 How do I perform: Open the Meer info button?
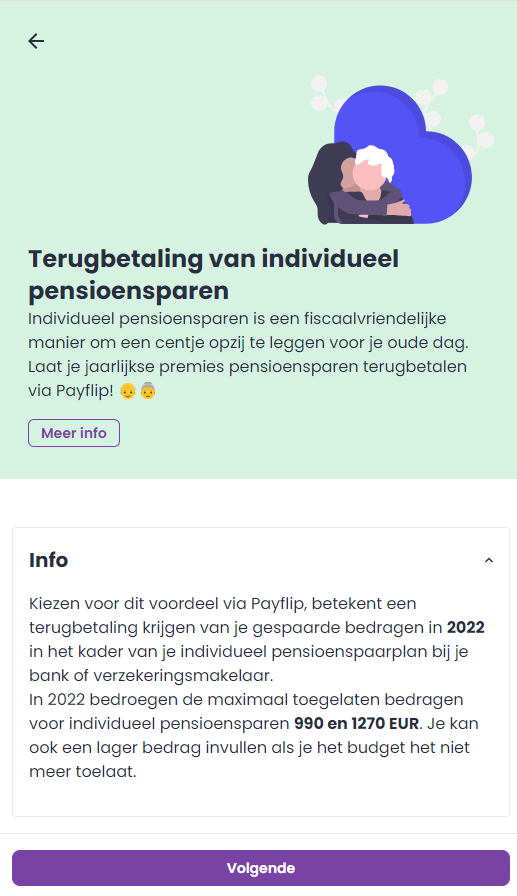74,433
